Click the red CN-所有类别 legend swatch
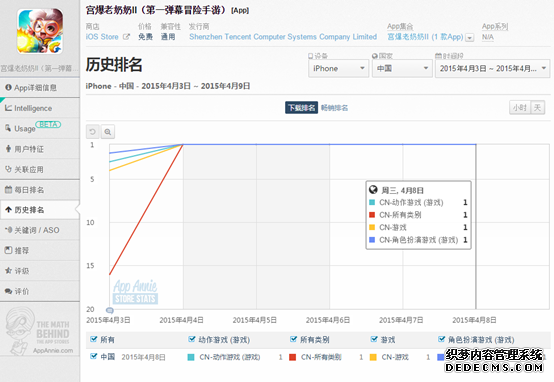The image size is (554, 382). (x=293, y=357)
